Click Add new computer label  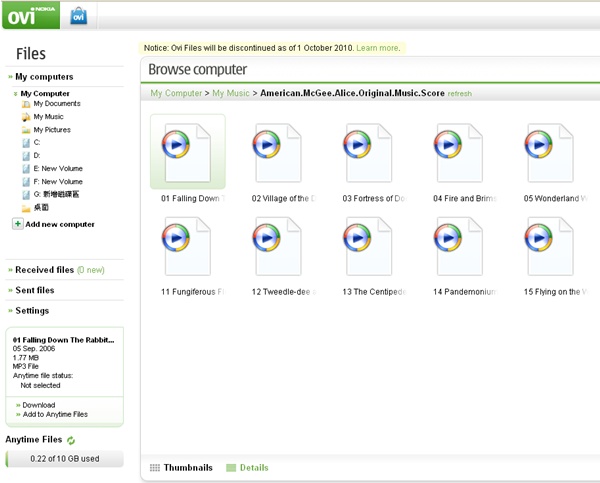click(60, 224)
